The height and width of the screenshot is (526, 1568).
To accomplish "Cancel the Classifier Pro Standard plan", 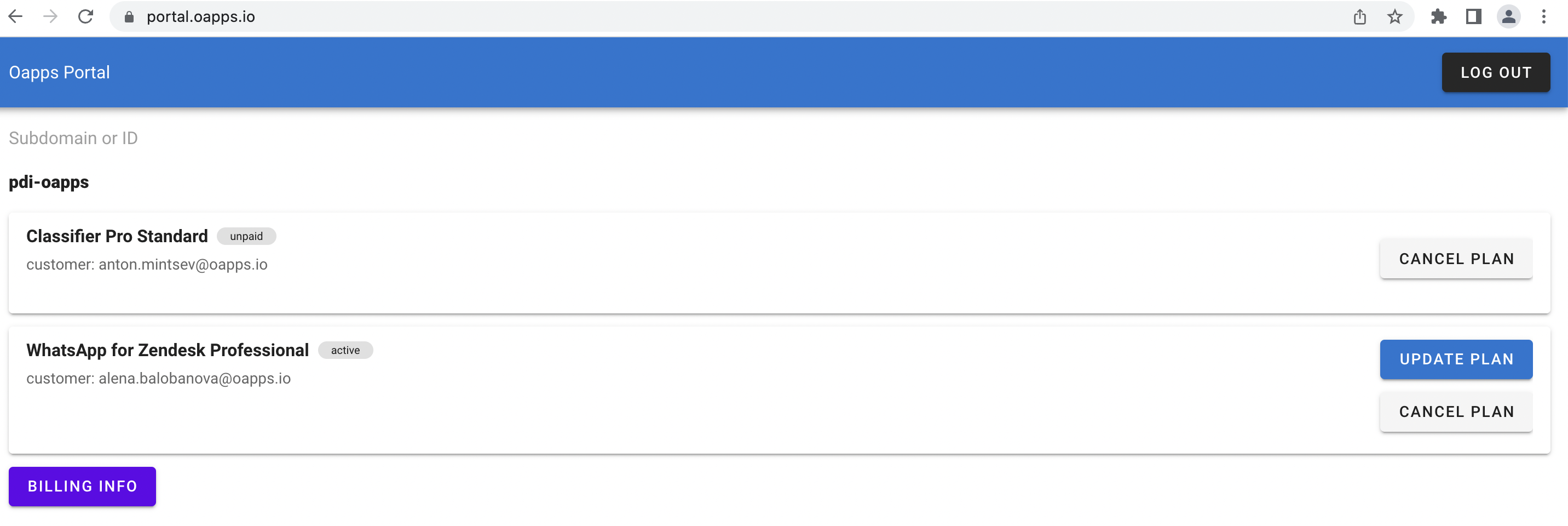I will [x=1456, y=259].
